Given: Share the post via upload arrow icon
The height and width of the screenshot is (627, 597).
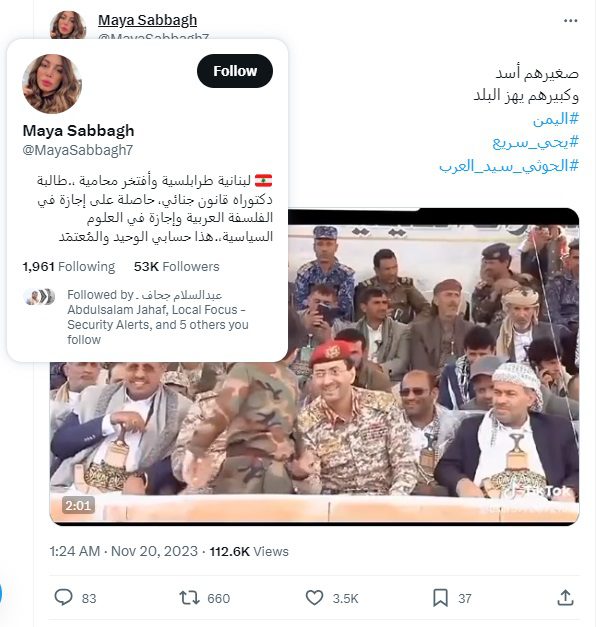Looking at the screenshot, I should point(565,597).
